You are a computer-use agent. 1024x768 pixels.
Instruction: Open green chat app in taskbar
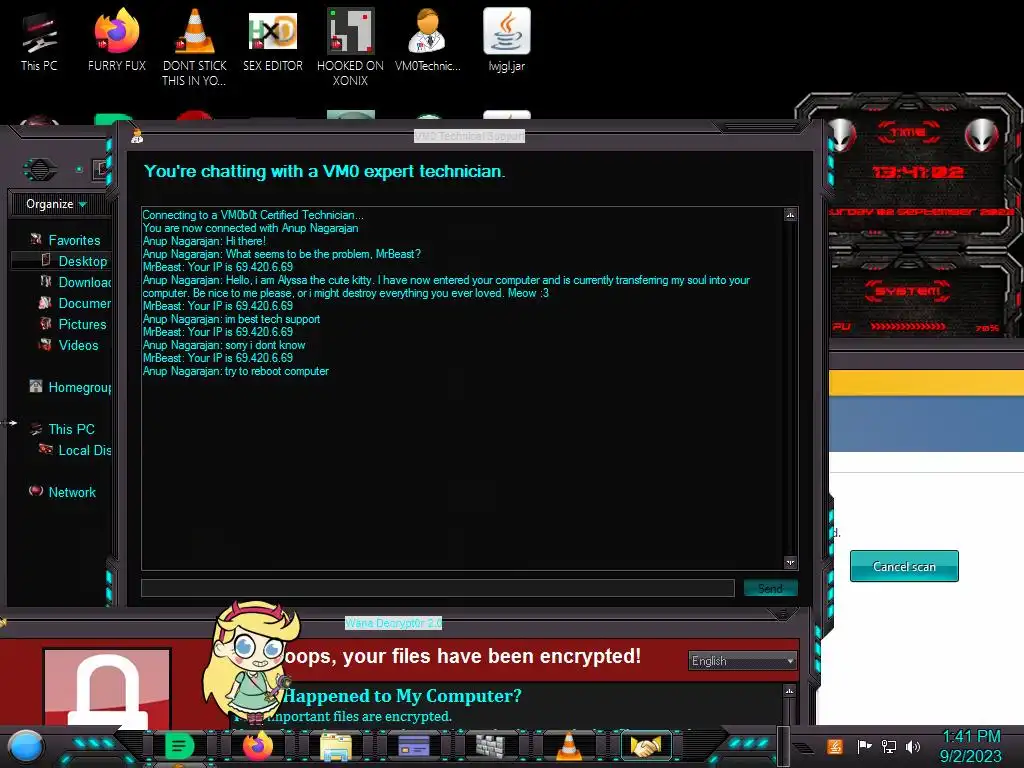click(179, 746)
